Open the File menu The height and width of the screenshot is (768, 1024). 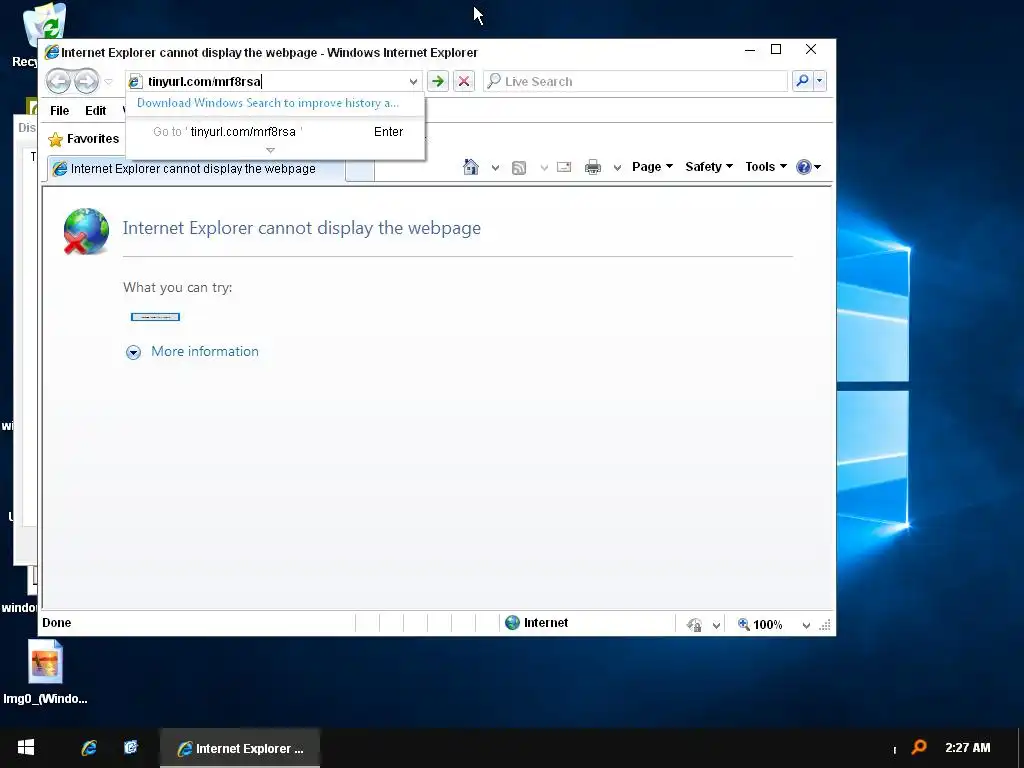coord(59,110)
